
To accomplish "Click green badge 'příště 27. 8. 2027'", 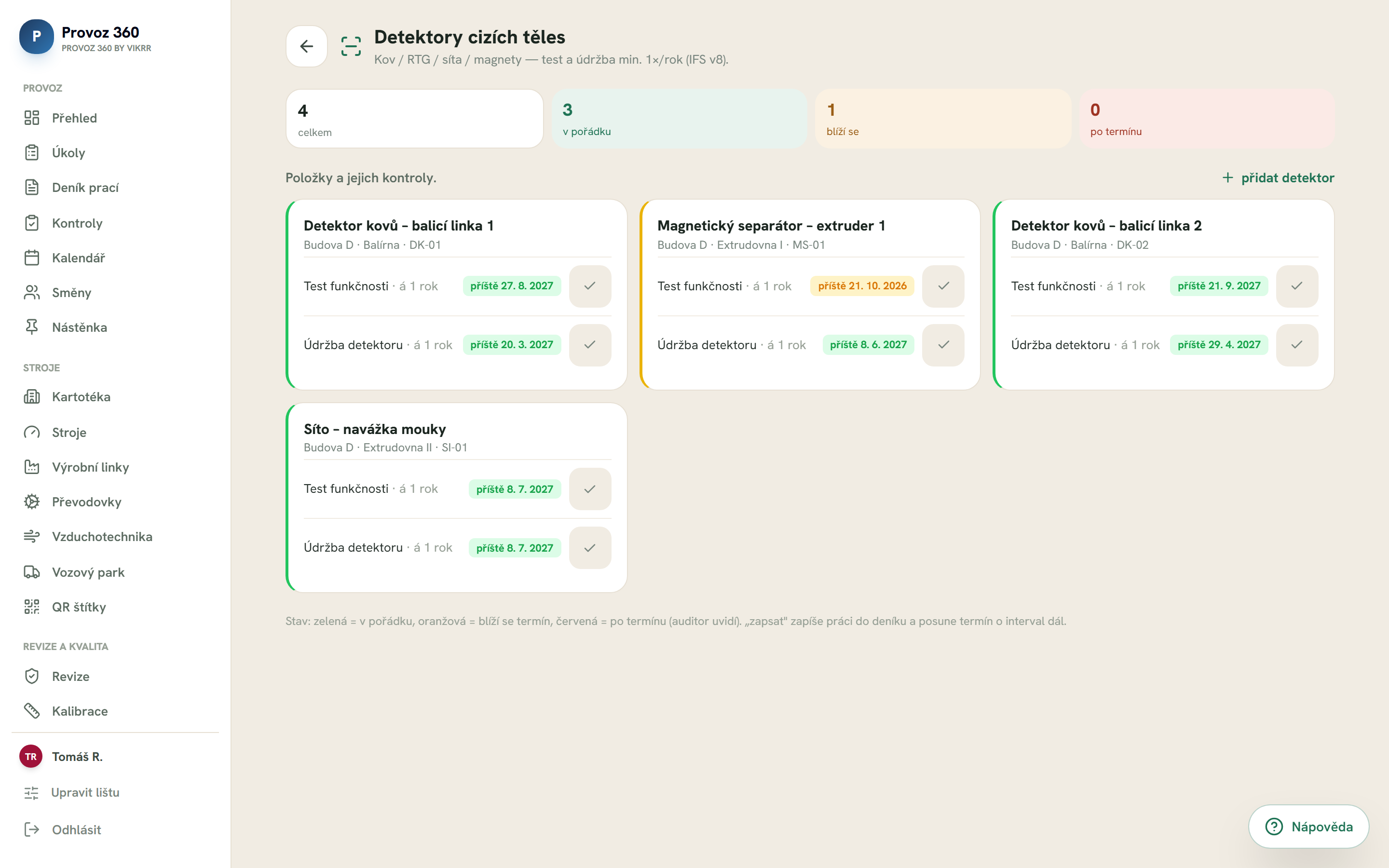I will point(511,286).
